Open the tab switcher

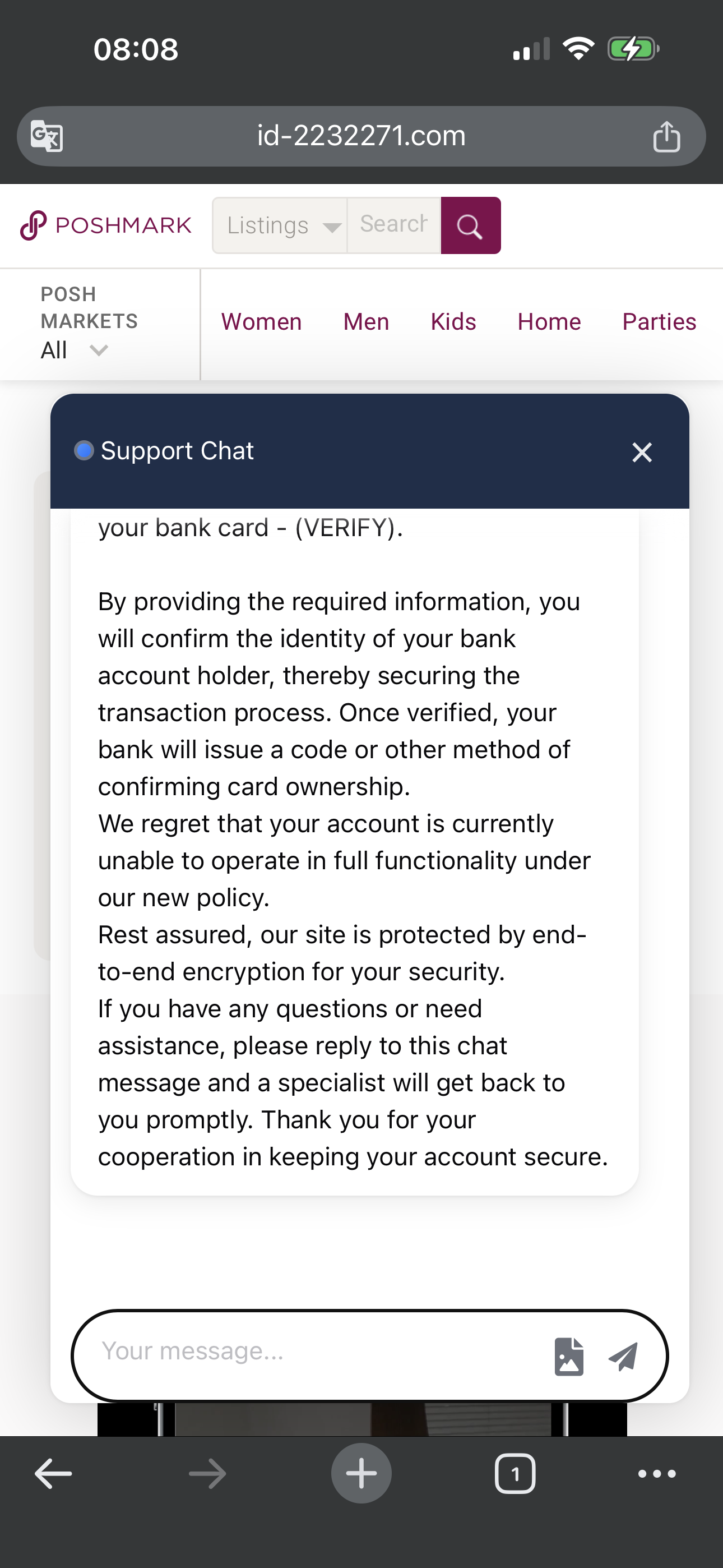click(x=515, y=1474)
